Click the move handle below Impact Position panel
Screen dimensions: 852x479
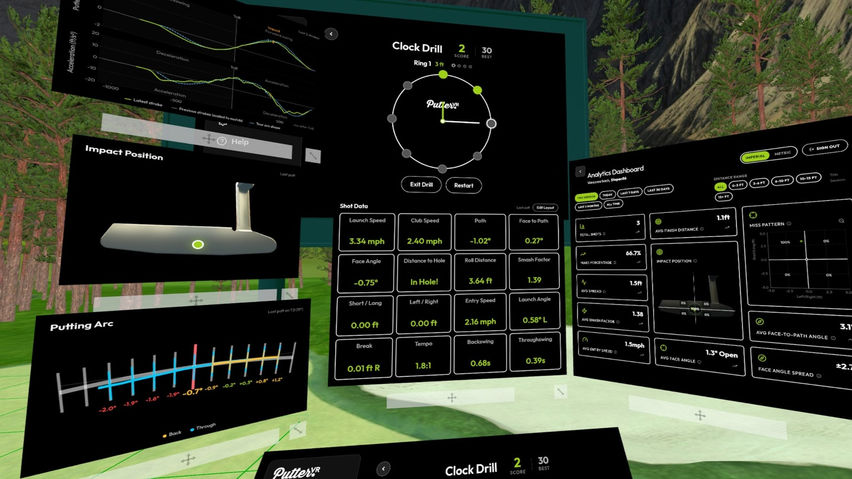pyautogui.click(x=196, y=300)
